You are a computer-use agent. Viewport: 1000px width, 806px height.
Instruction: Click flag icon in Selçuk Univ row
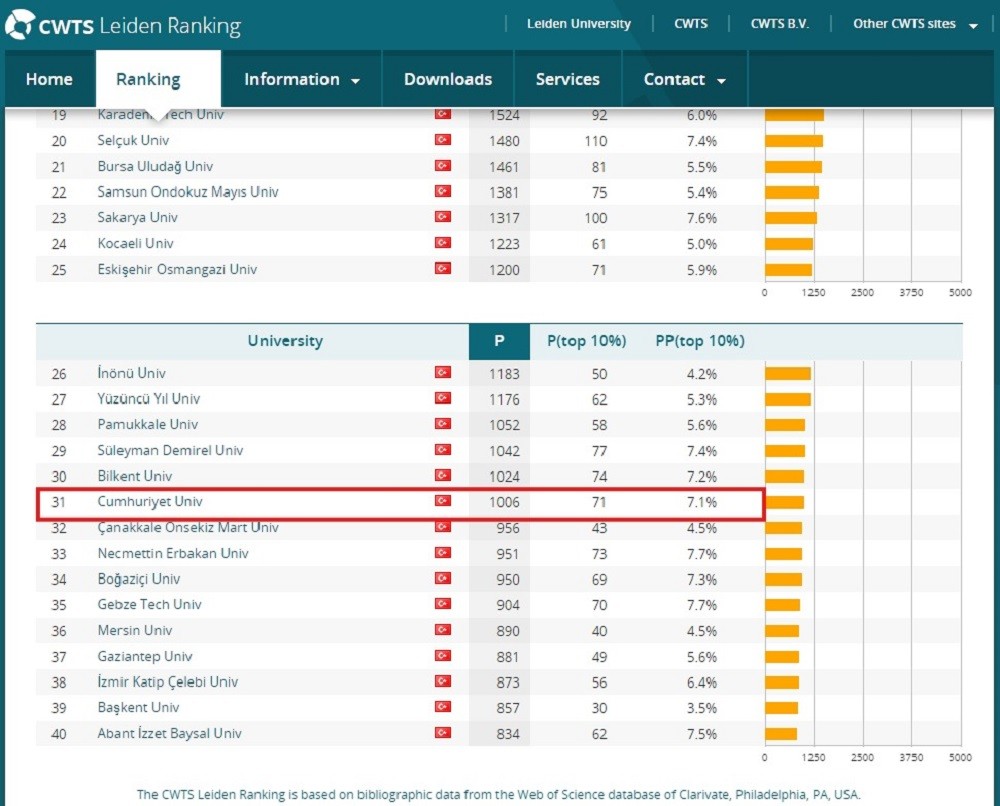tap(442, 141)
